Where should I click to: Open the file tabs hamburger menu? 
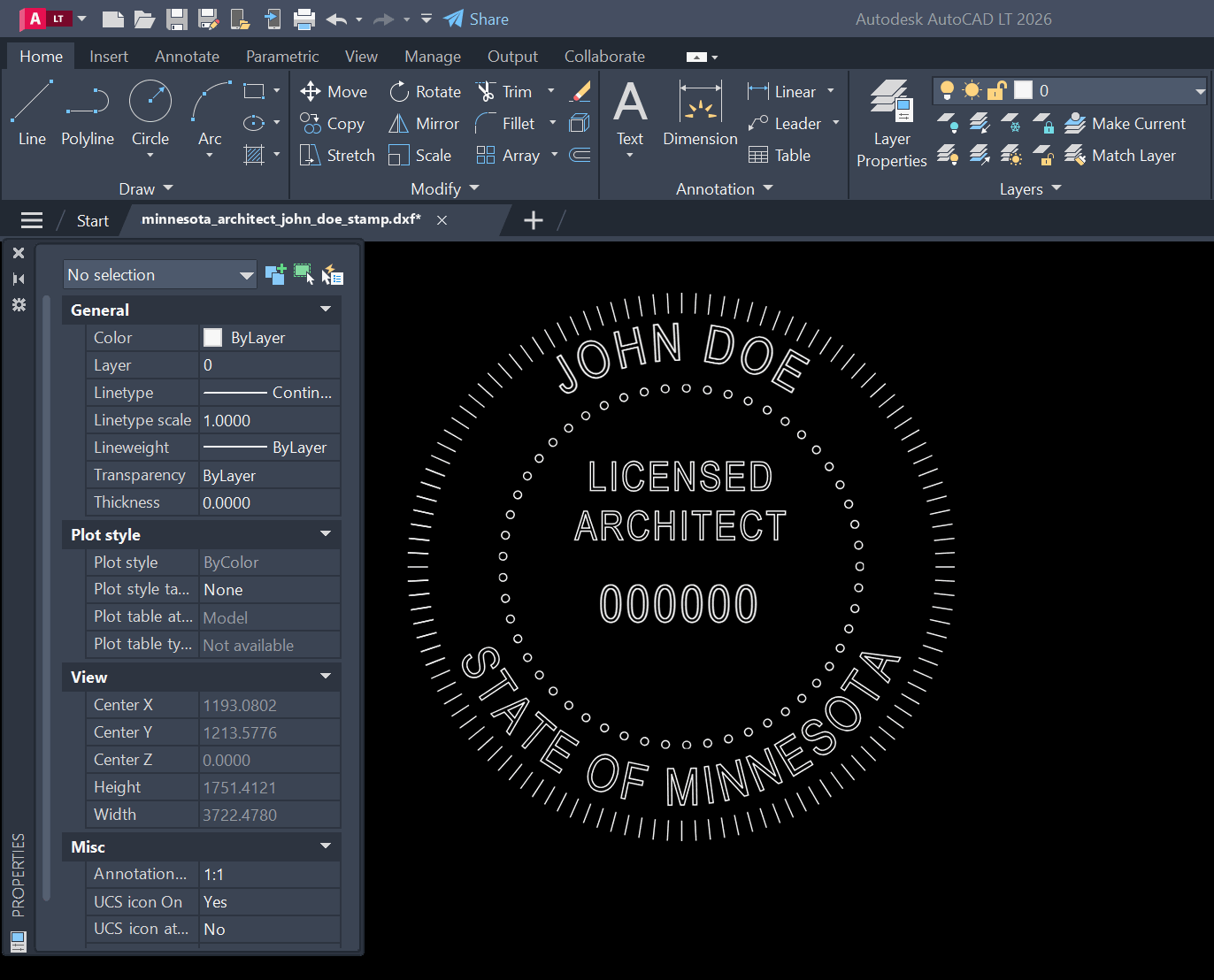tap(32, 220)
